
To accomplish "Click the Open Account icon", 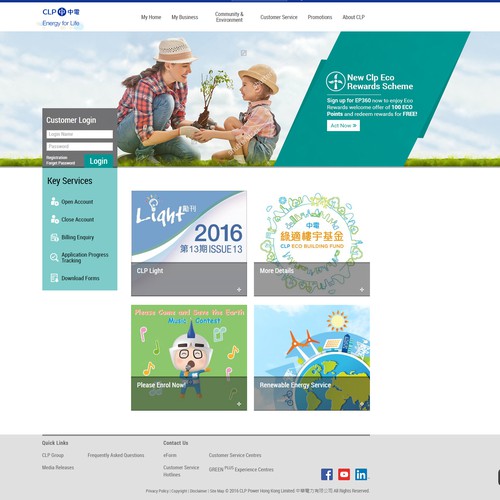I will [54, 201].
